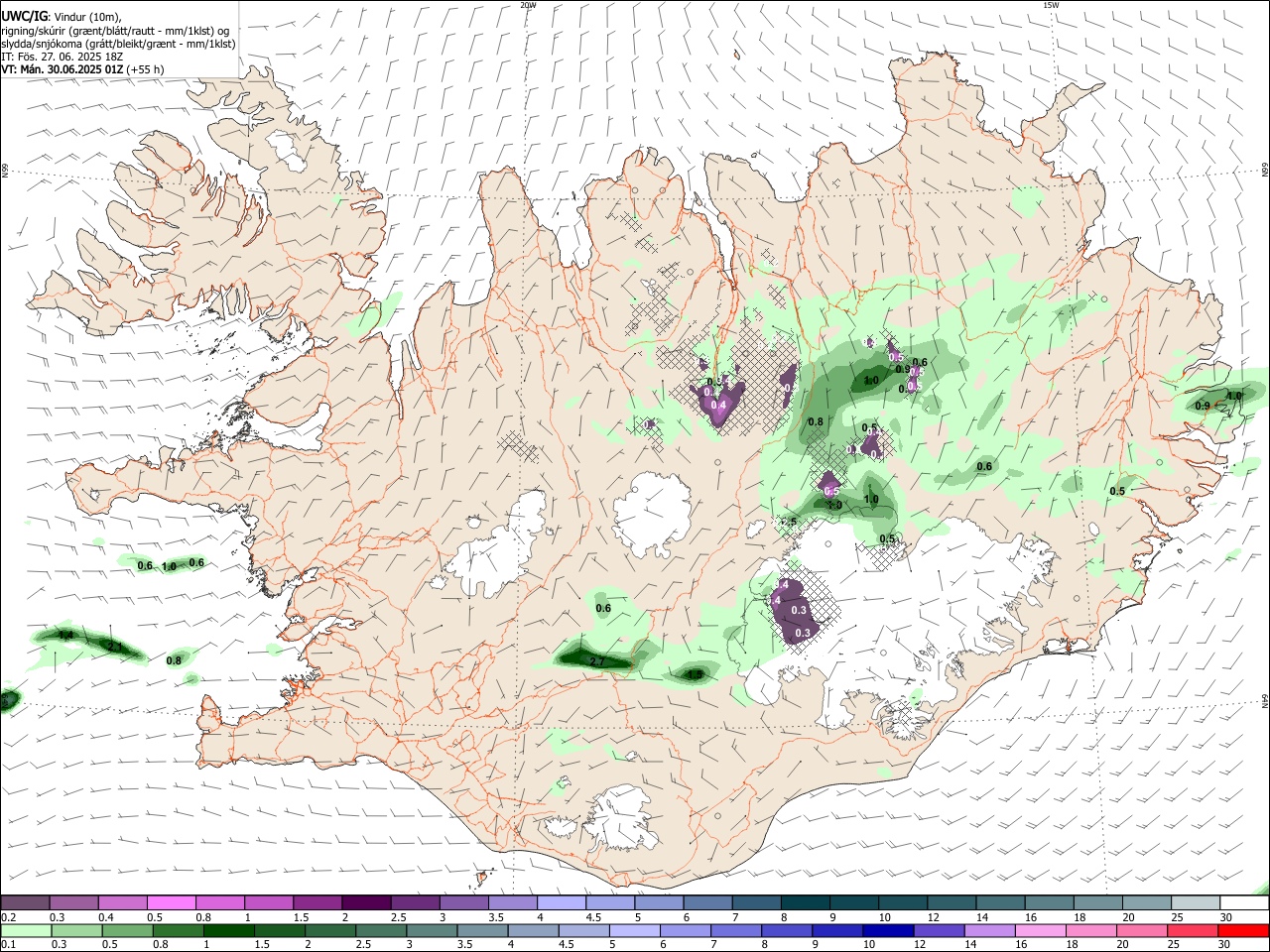Screen dimensions: 1270x952
Task: Click the pale green 0.1 legend swatch
Action: point(25,930)
